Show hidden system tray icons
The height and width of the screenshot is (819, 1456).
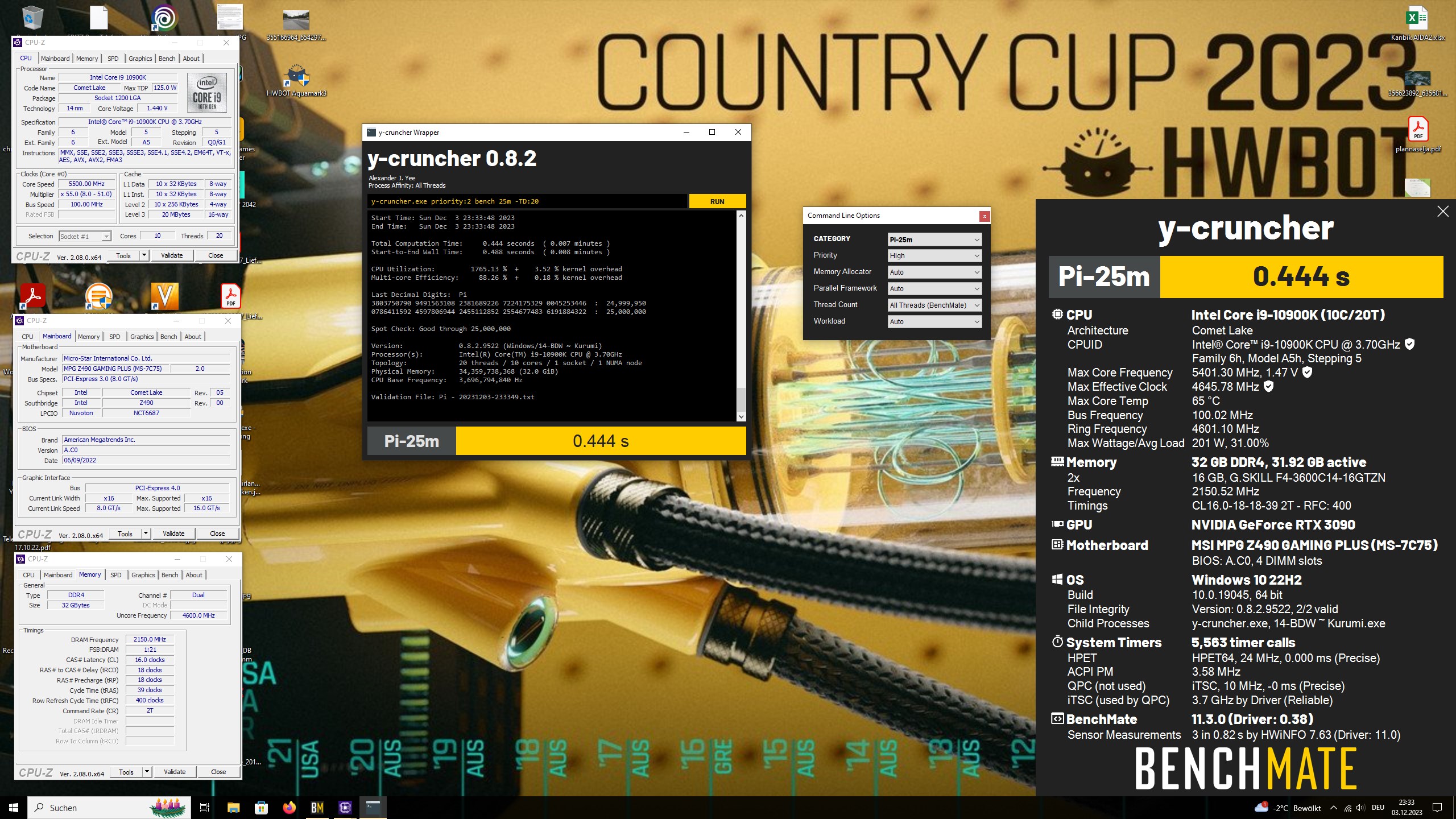[1333, 808]
